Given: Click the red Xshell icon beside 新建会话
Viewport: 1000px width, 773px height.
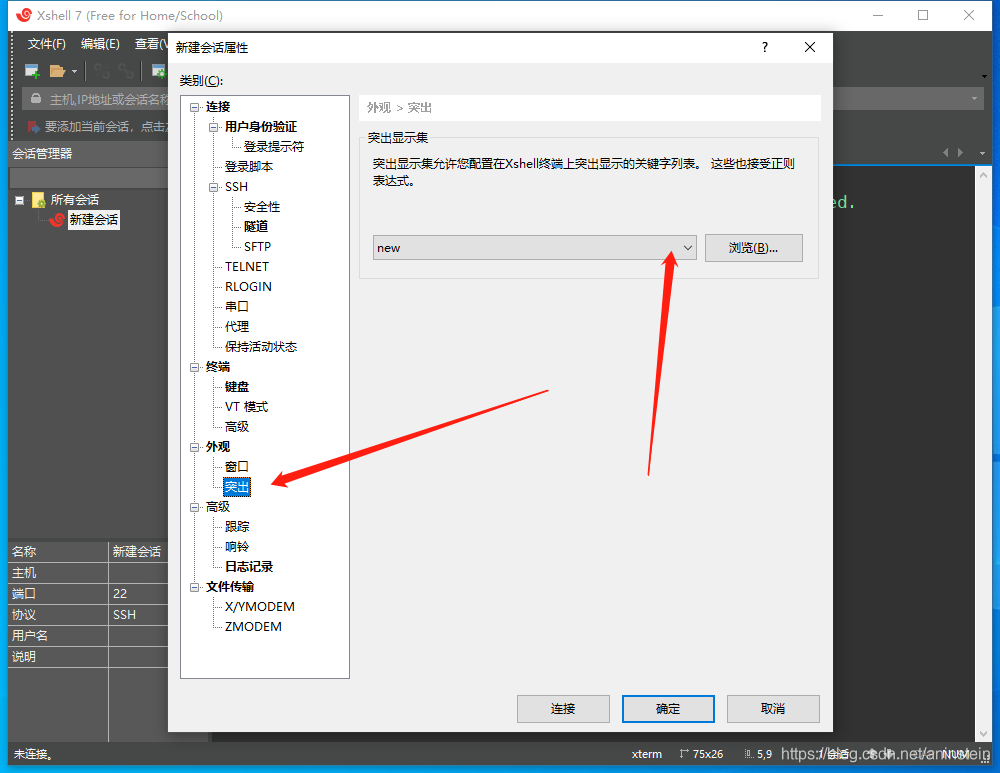Looking at the screenshot, I should 57,219.
